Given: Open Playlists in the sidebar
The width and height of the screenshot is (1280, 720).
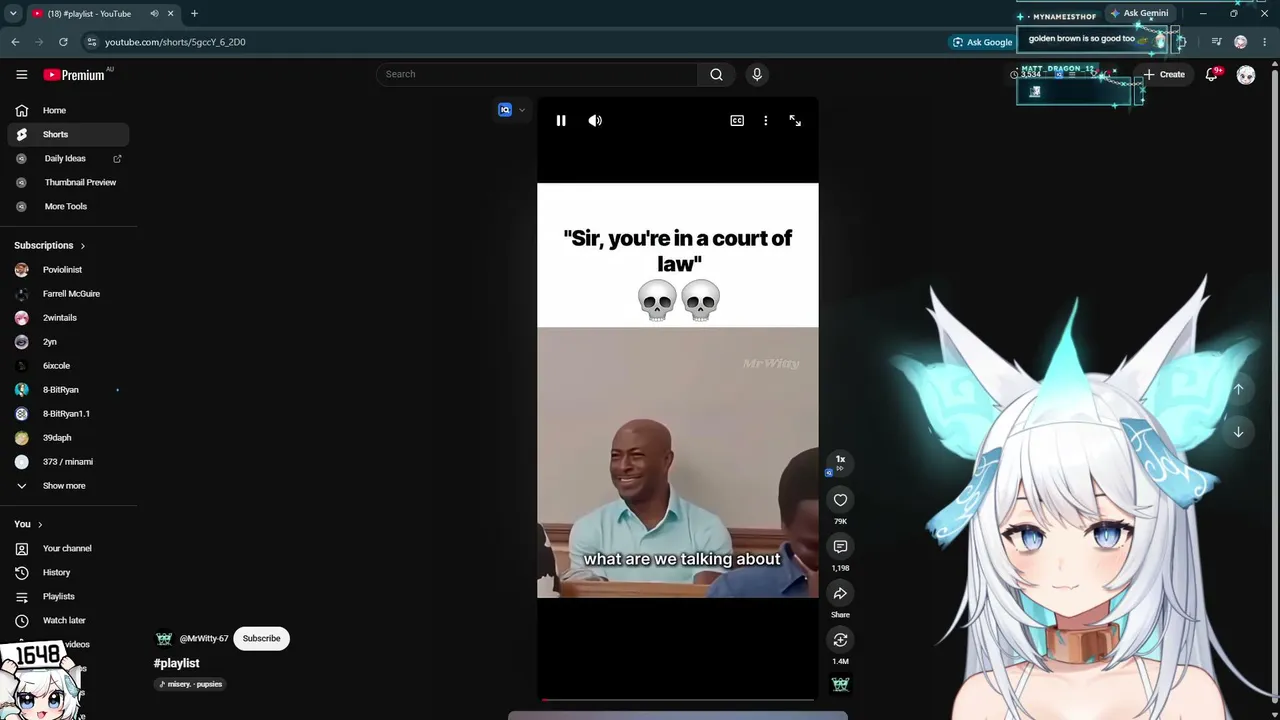Looking at the screenshot, I should (x=68, y=597).
